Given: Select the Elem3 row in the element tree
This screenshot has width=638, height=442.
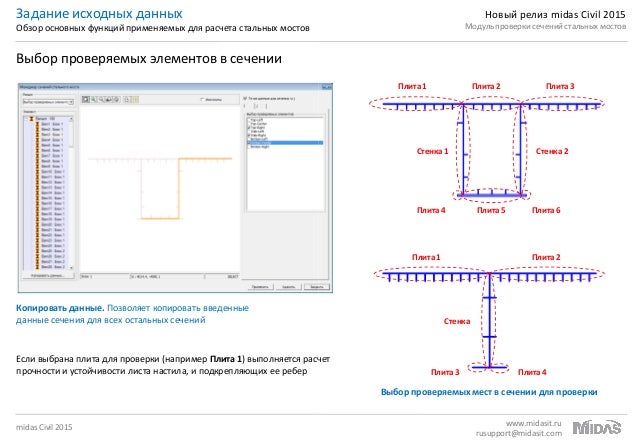Looking at the screenshot, I should [50, 134].
